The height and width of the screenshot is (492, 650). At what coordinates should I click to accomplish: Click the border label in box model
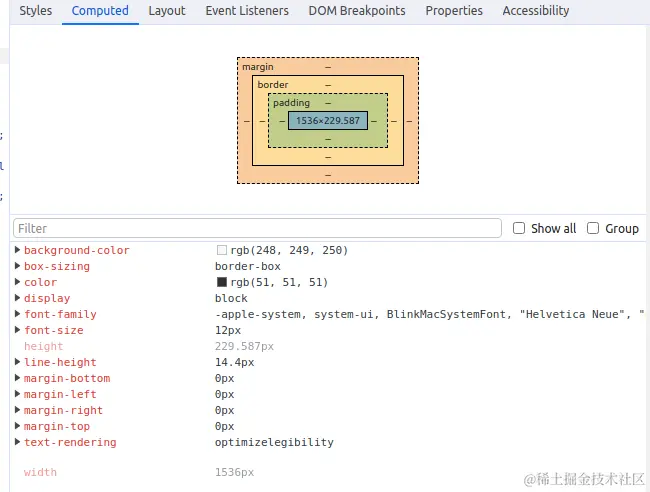click(x=273, y=85)
